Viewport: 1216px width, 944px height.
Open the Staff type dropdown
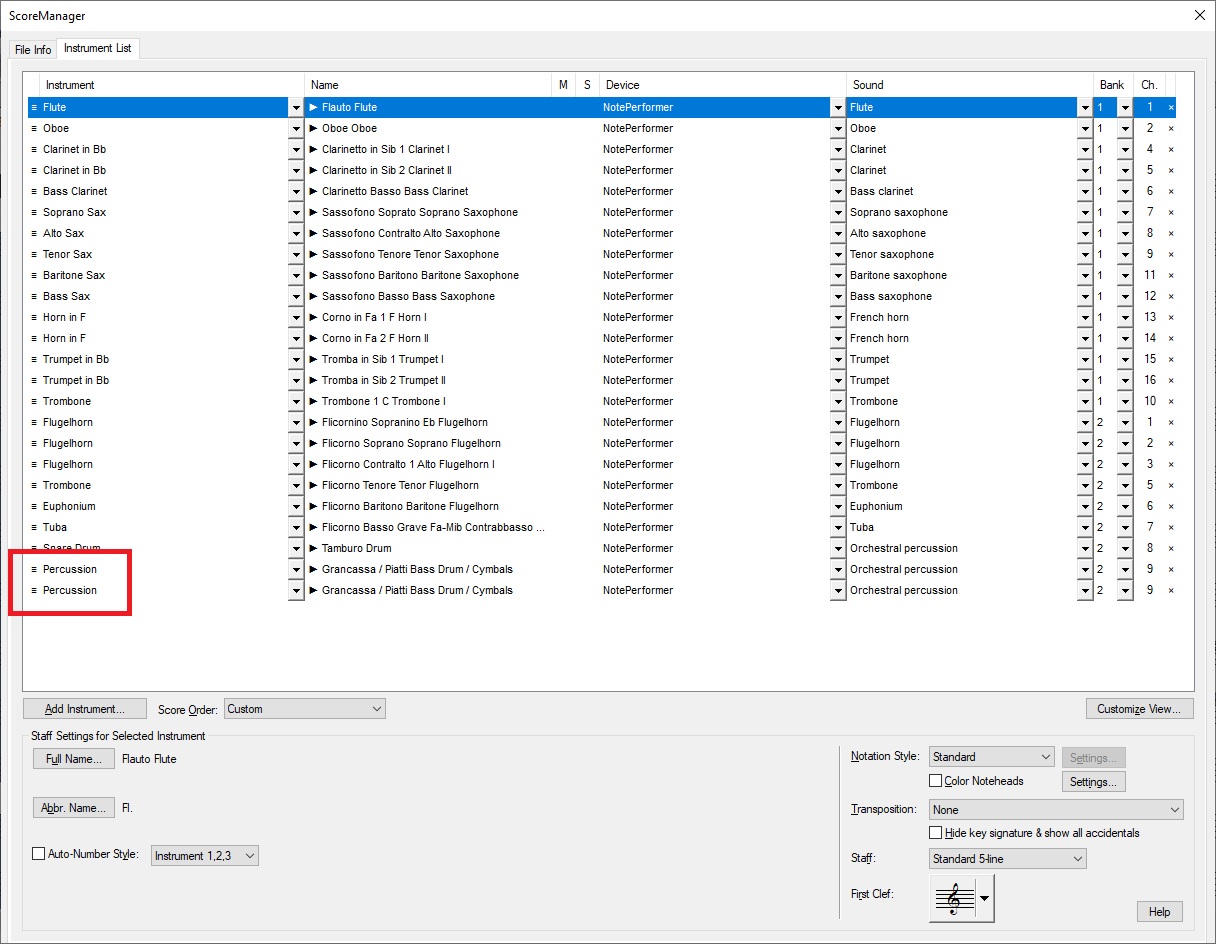(1007, 859)
